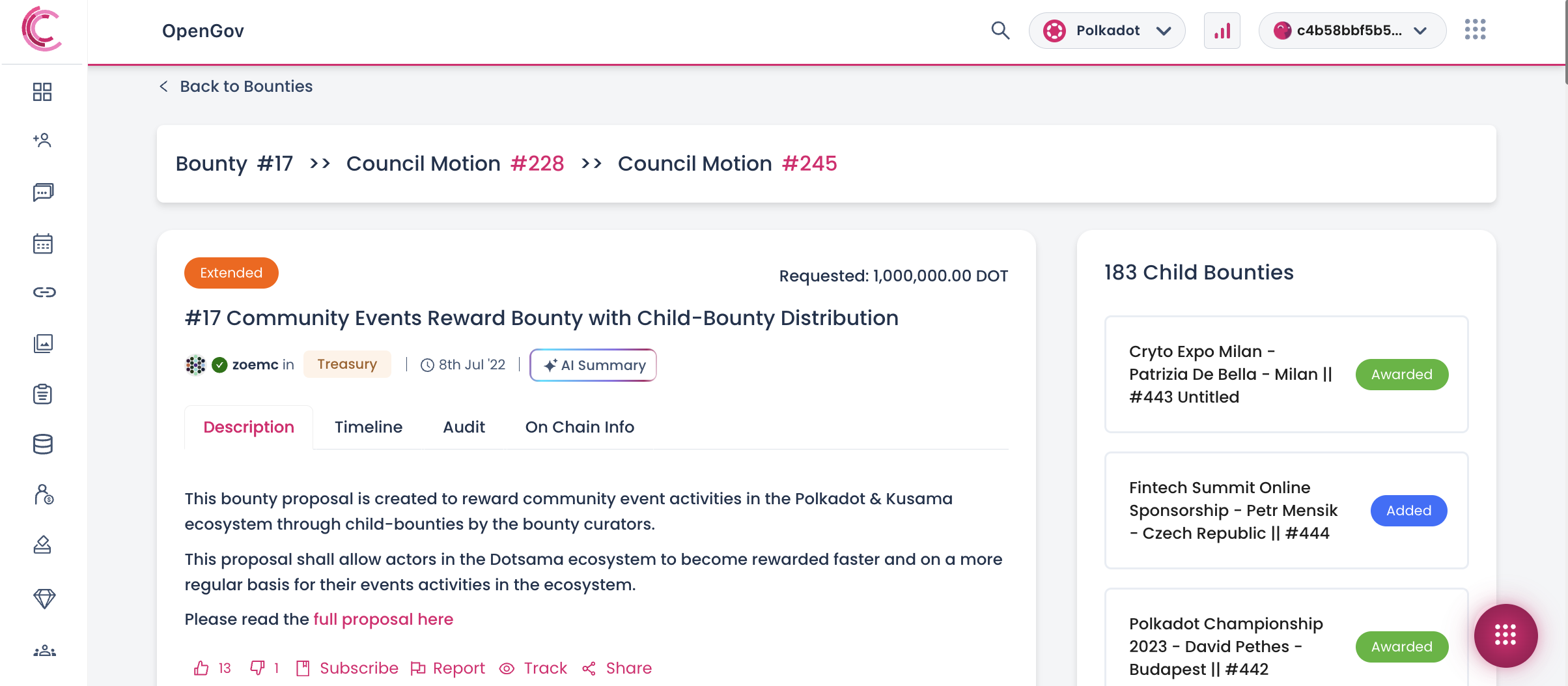Screen dimensions: 1568x686
Task: Switch to the Timeline tab
Action: 369,427
